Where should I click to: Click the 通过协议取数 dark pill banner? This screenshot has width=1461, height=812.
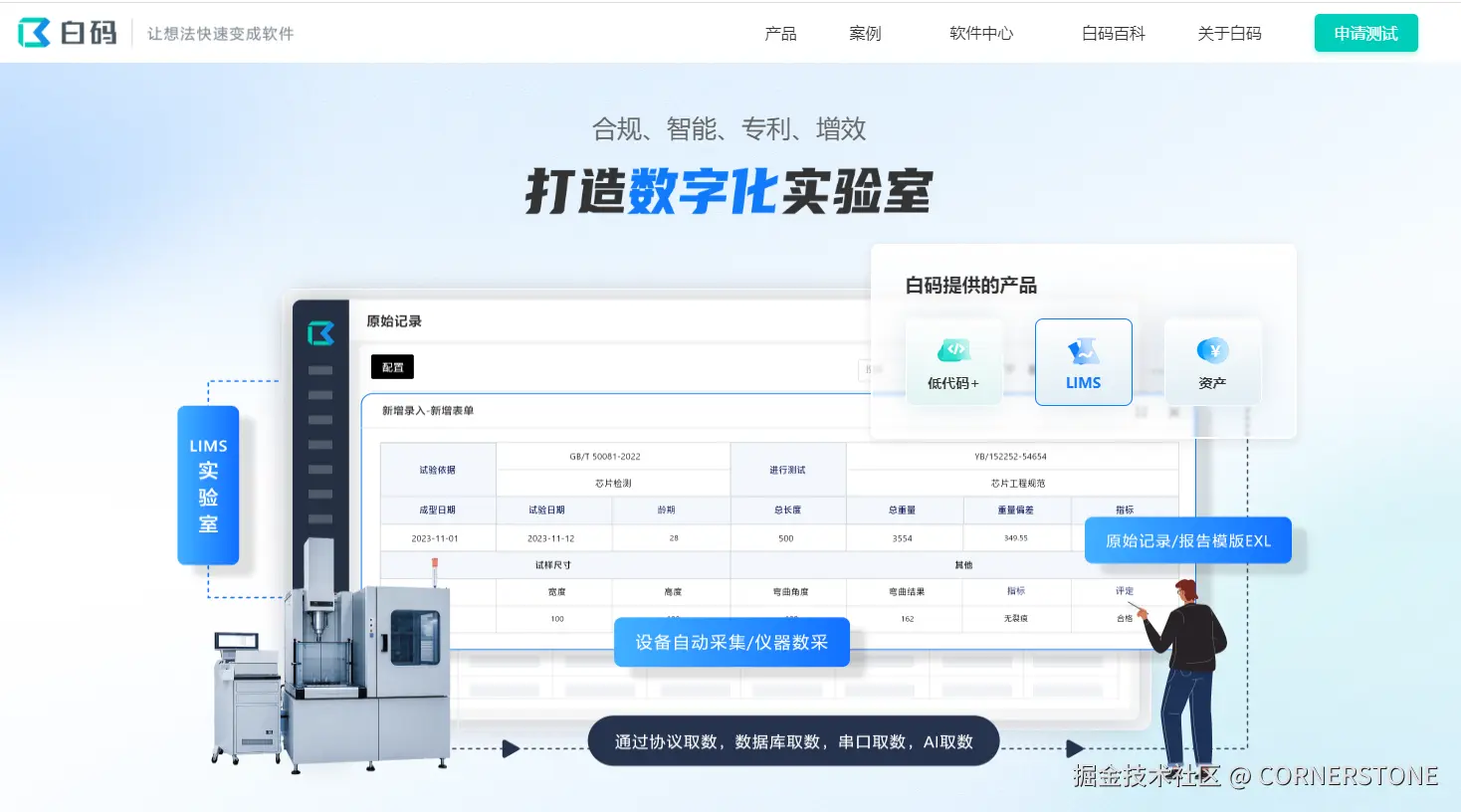point(793,741)
